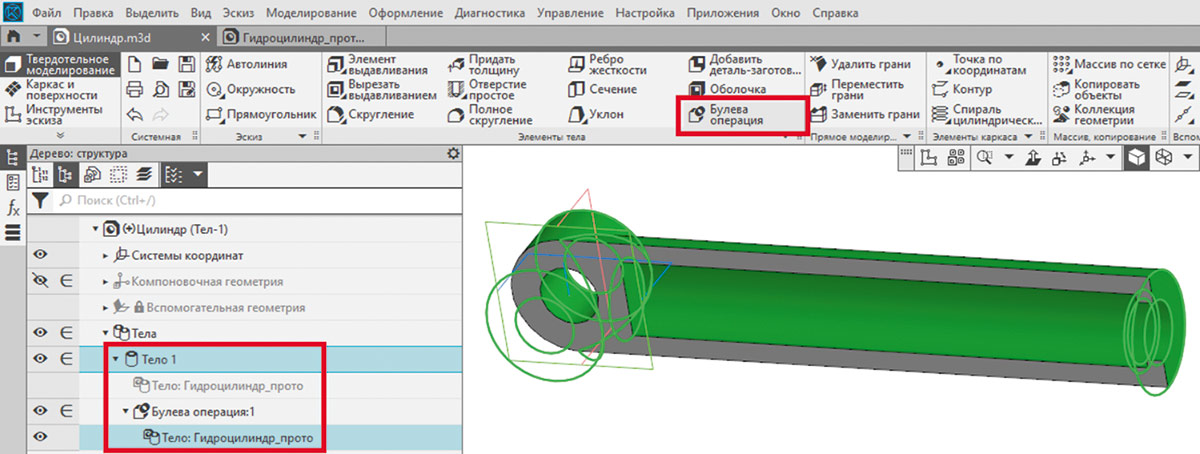Pick the Ребро жесткости tool
Screen dimensions: 1200x454
click(x=608, y=65)
